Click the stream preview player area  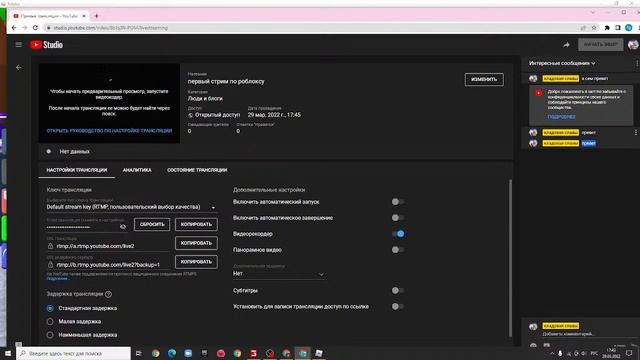tap(109, 103)
